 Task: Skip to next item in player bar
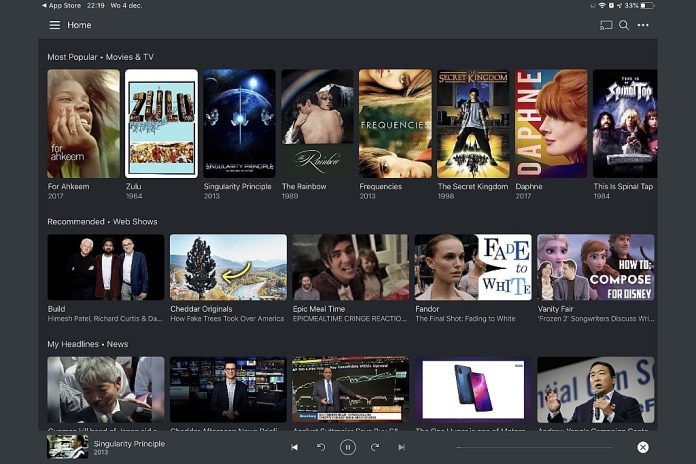click(401, 447)
